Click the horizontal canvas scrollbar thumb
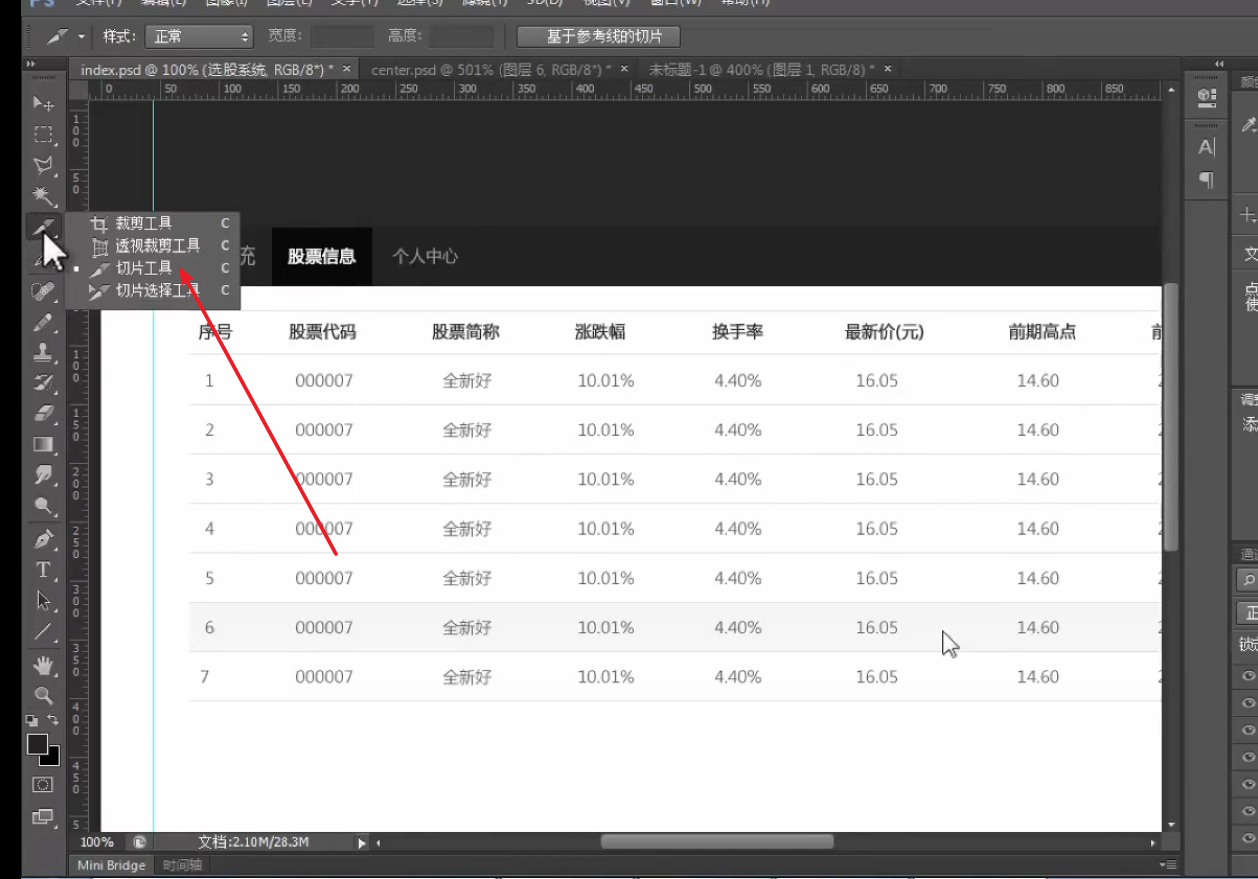The height and width of the screenshot is (879, 1258). 717,843
